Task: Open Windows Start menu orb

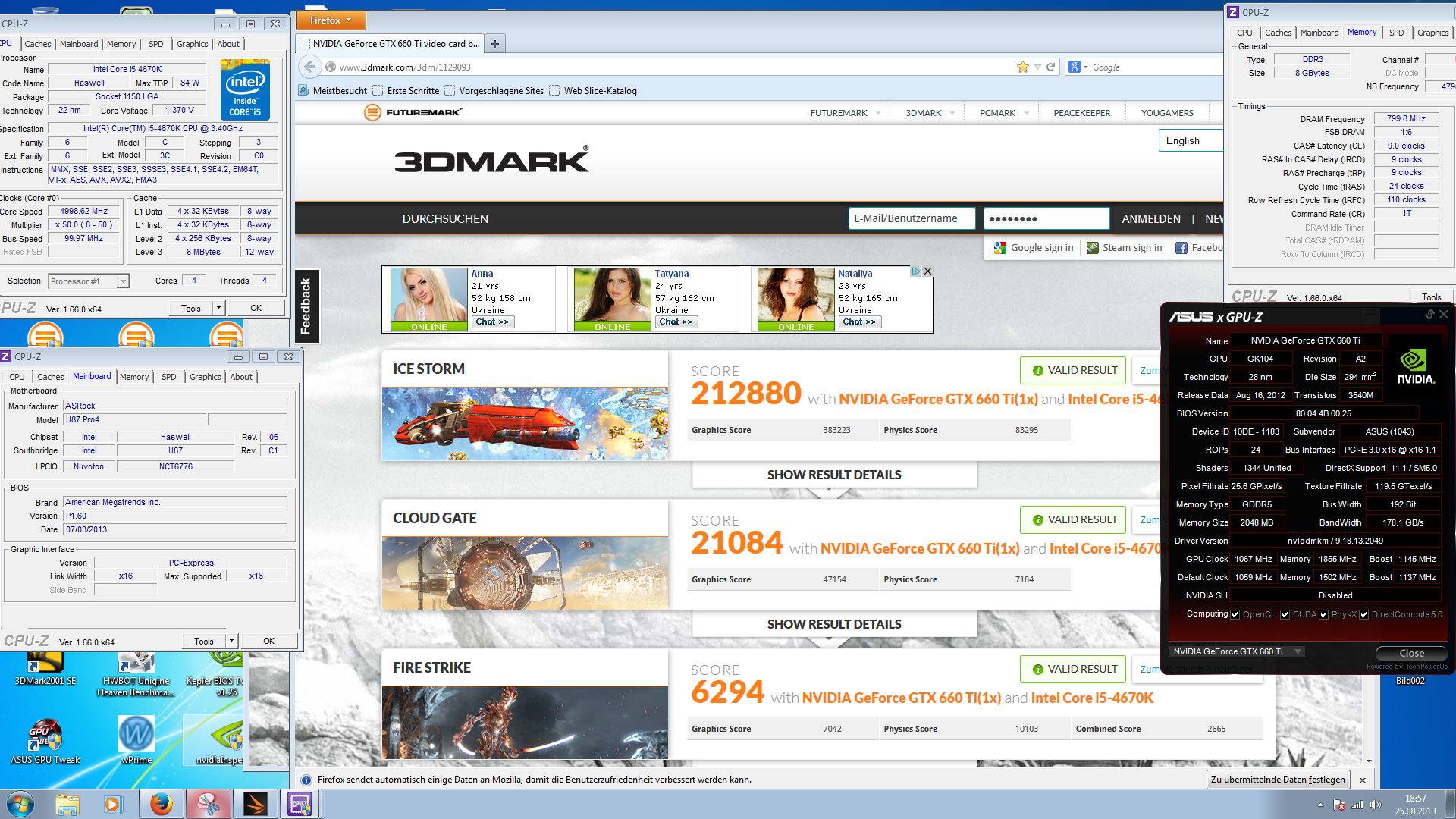Action: click(x=20, y=804)
